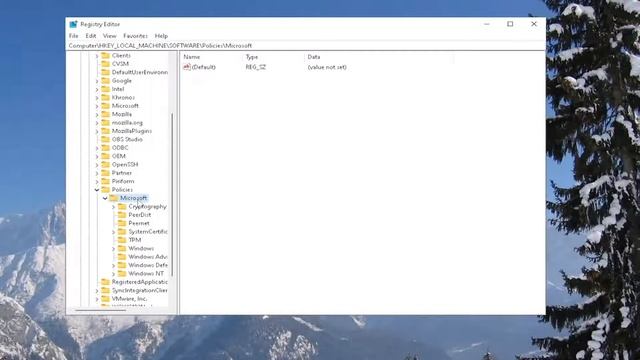Click the RegisteredApplications folder icon
Screen dimensions: 640x360
106,282
